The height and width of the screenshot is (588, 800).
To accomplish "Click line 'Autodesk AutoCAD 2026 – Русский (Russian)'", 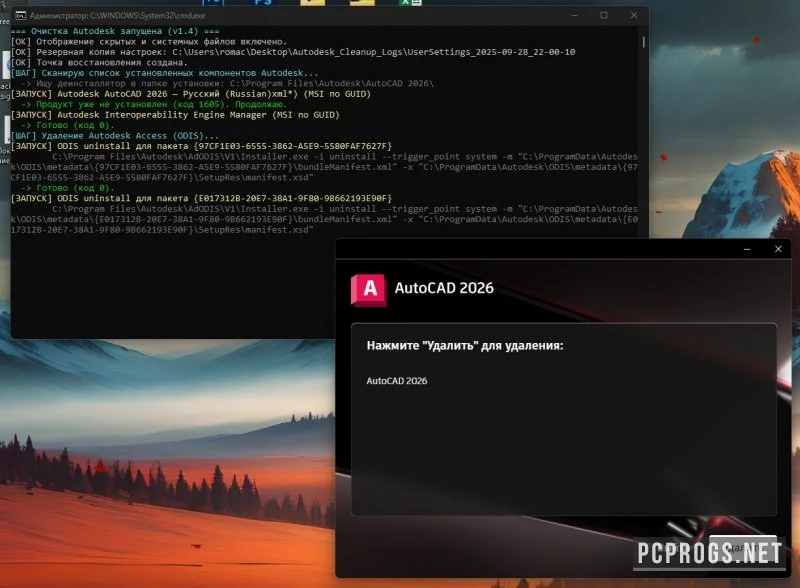I will coord(190,94).
